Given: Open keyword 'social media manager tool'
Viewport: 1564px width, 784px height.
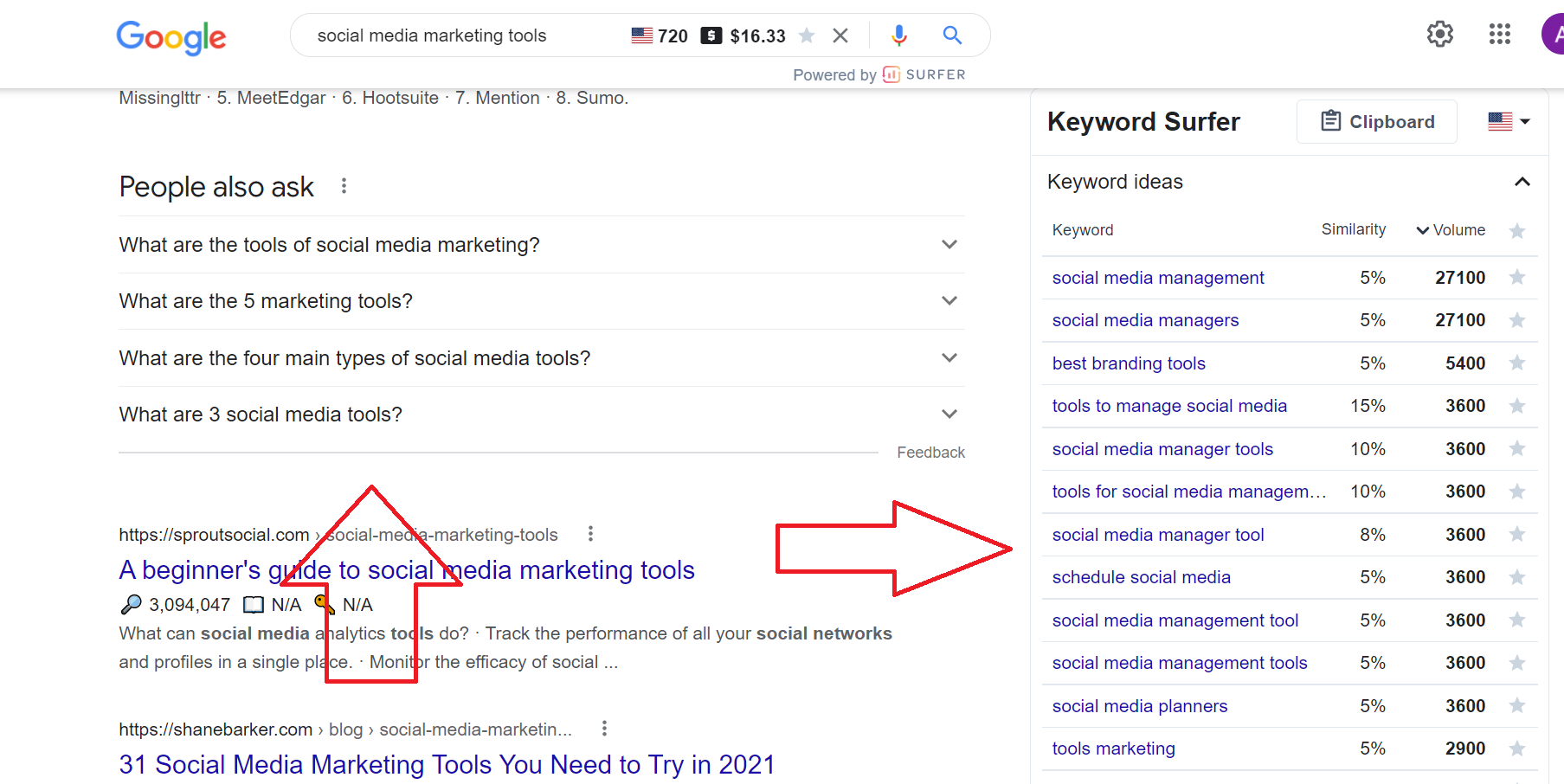Looking at the screenshot, I should 1158,535.
